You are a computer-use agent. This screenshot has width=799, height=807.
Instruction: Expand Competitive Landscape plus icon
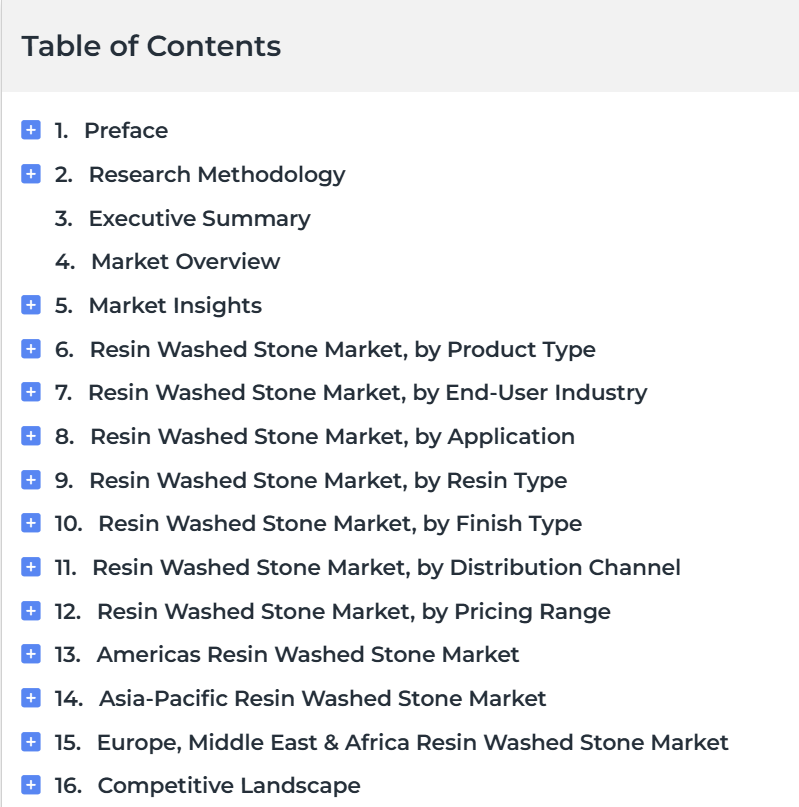(x=31, y=785)
